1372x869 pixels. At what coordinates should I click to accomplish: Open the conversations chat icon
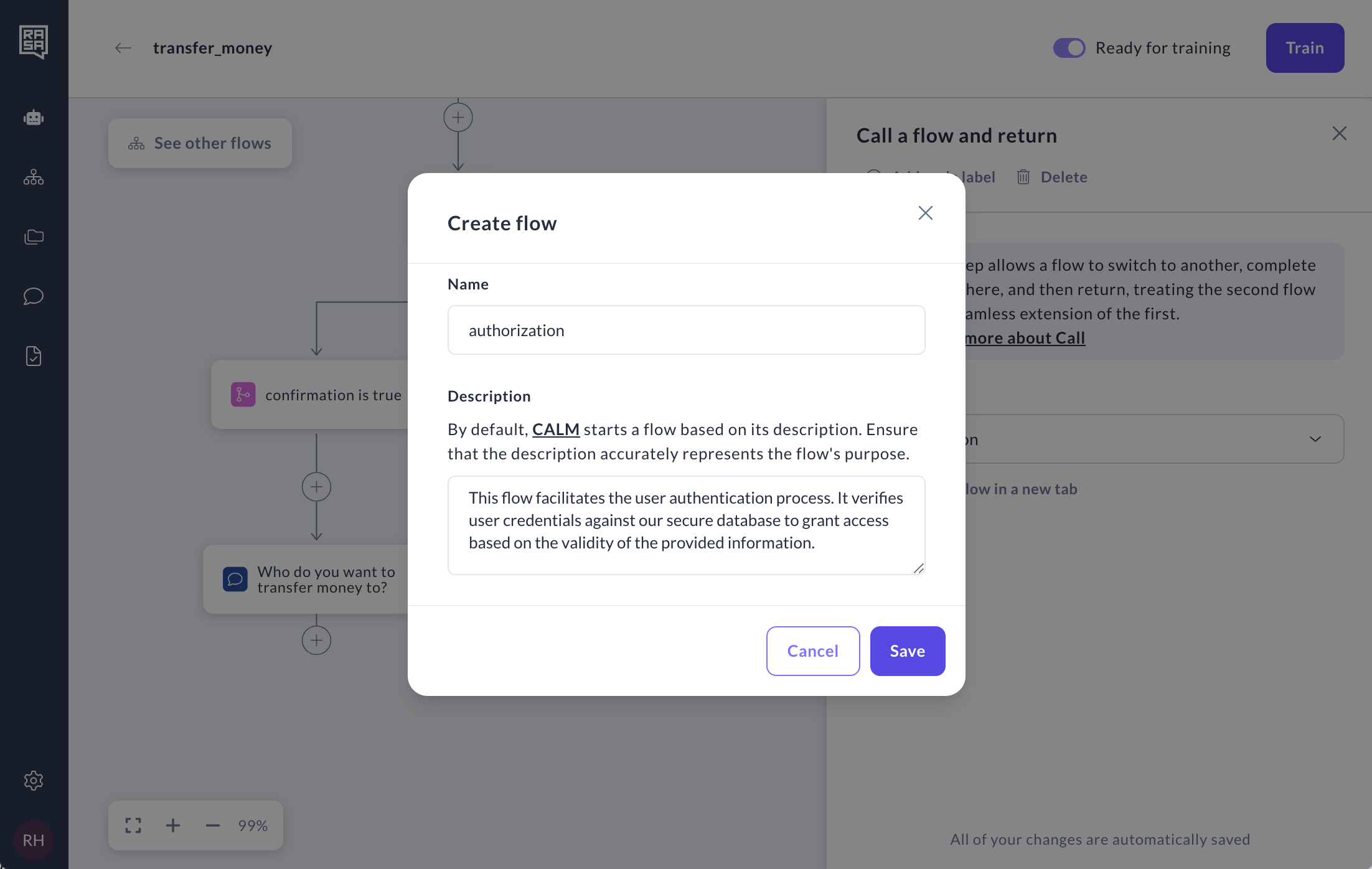[34, 296]
